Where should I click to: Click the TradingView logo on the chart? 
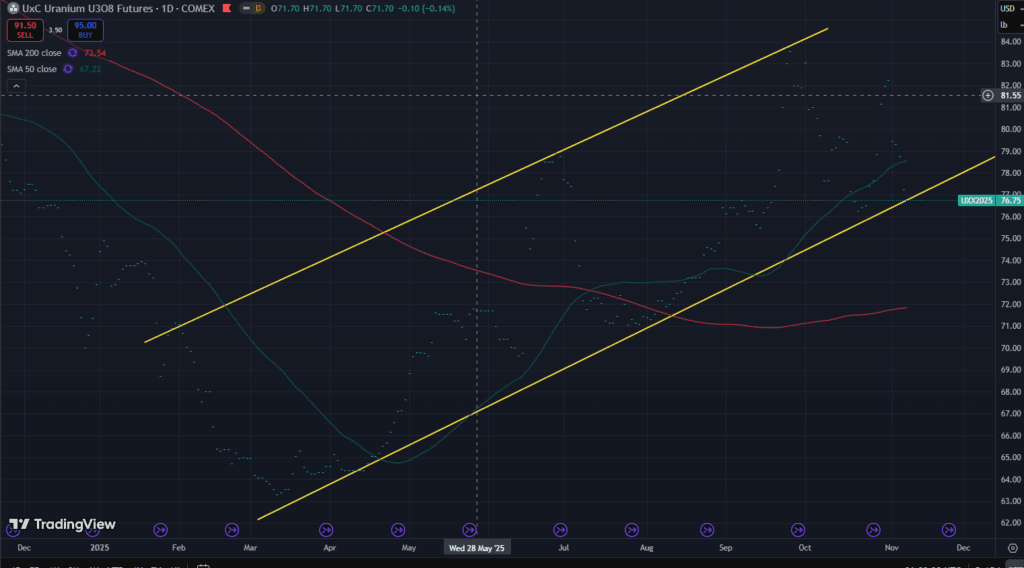coord(62,524)
